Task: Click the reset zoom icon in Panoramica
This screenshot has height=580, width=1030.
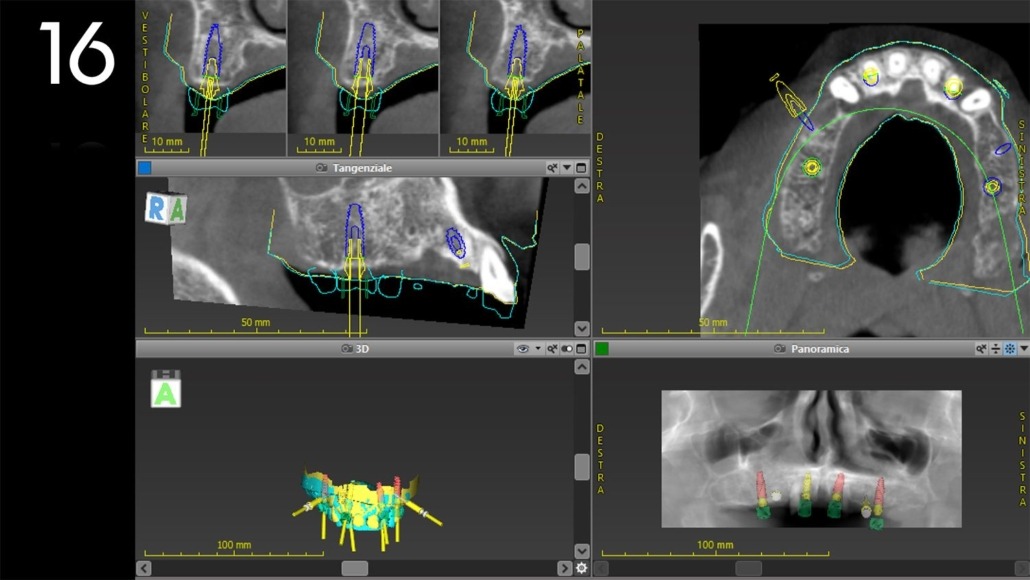Action: coord(981,349)
